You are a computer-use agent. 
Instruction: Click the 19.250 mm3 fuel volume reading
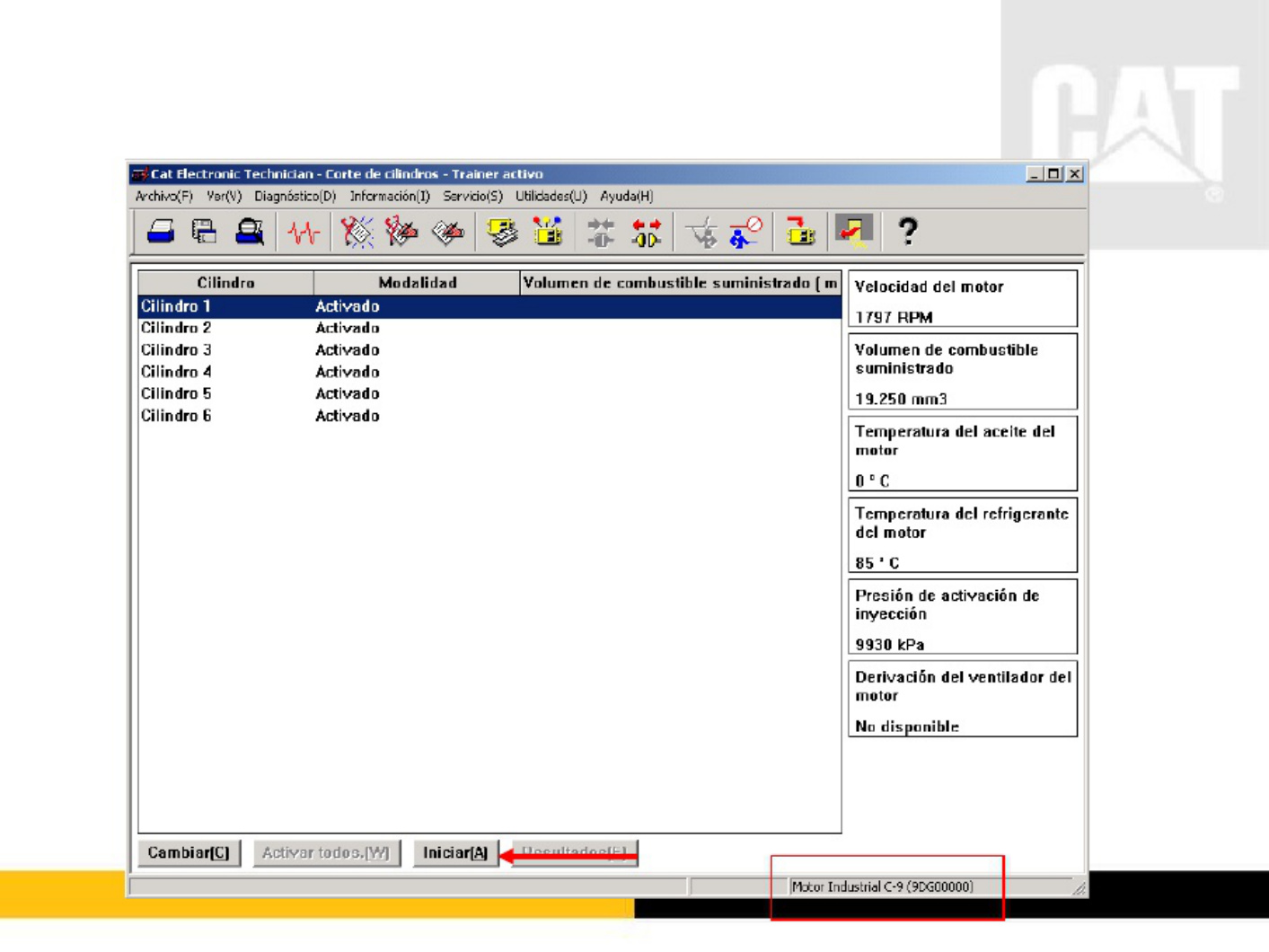click(x=901, y=399)
